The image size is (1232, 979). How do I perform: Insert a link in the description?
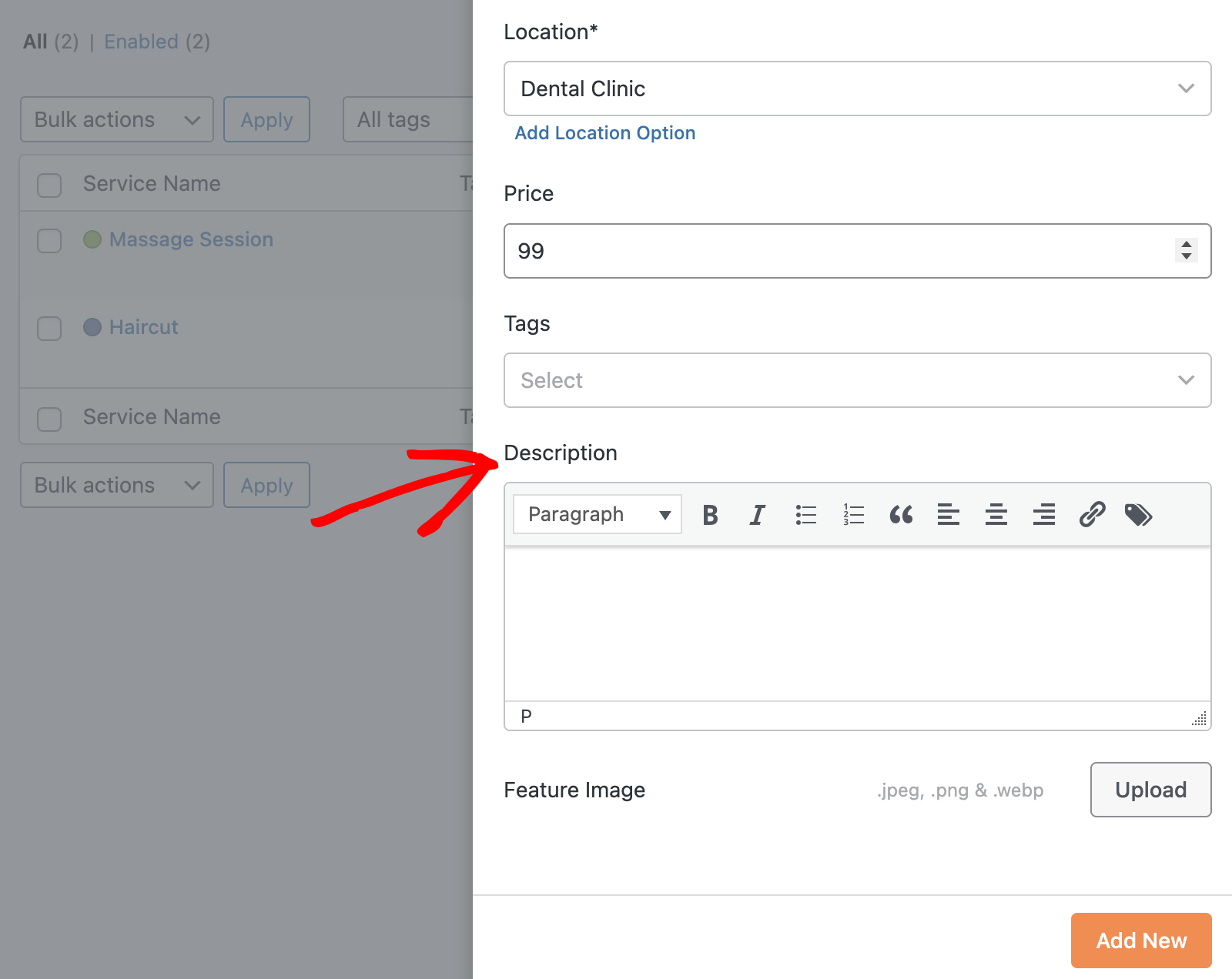(1092, 515)
